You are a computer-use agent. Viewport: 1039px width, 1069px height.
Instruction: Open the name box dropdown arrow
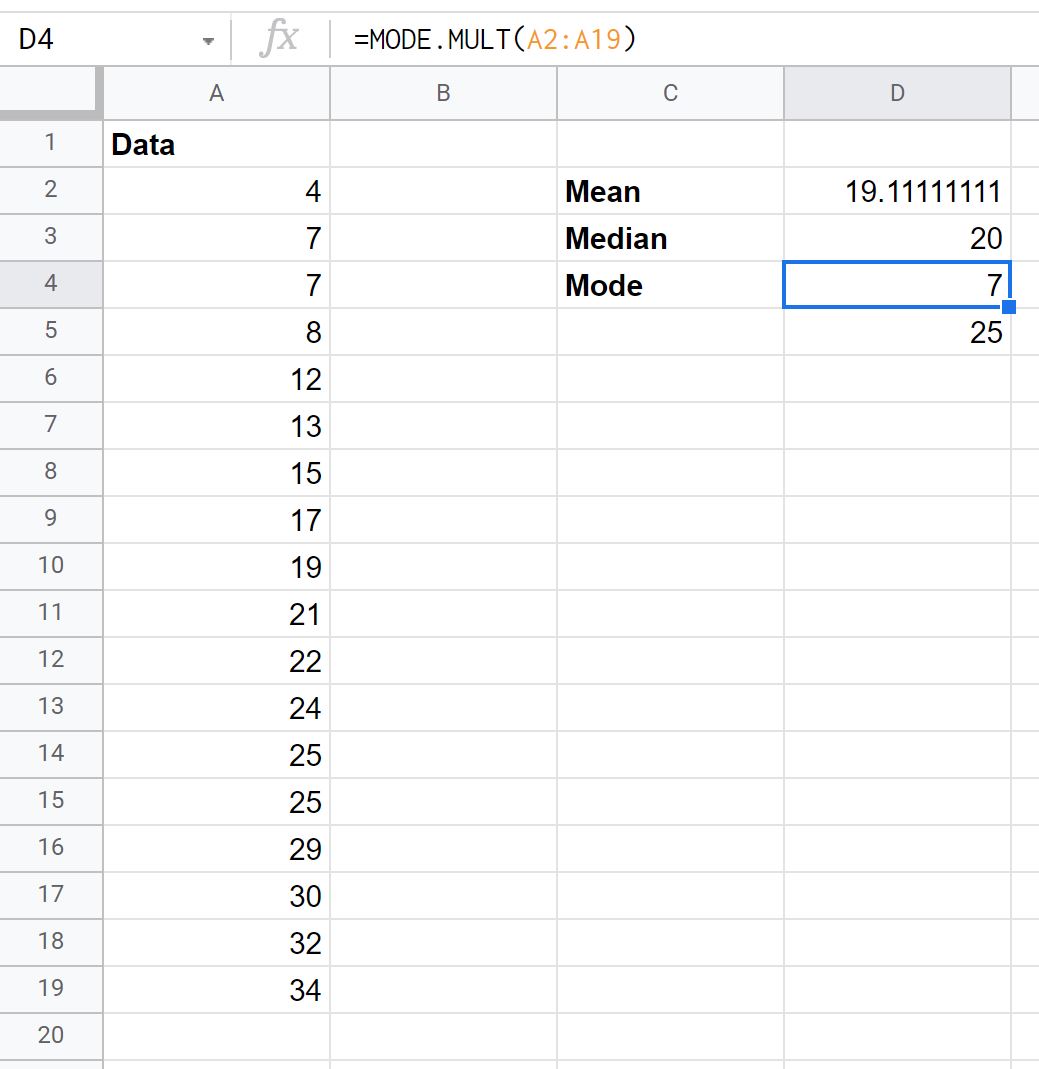point(208,41)
